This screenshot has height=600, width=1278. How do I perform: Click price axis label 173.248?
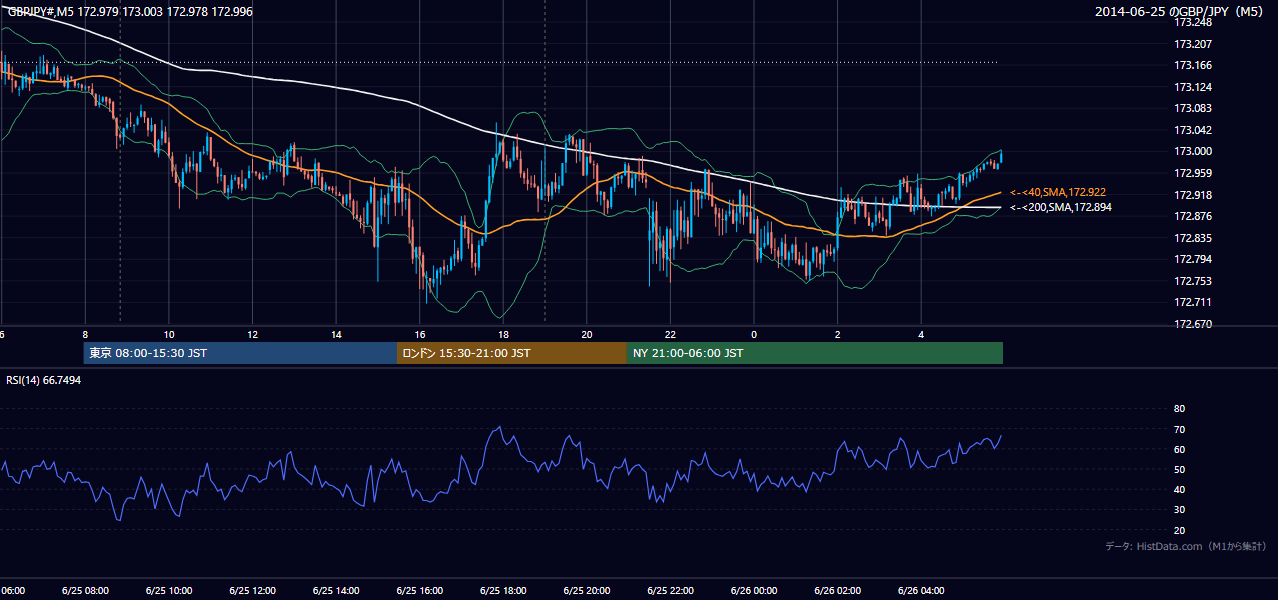[1193, 22]
